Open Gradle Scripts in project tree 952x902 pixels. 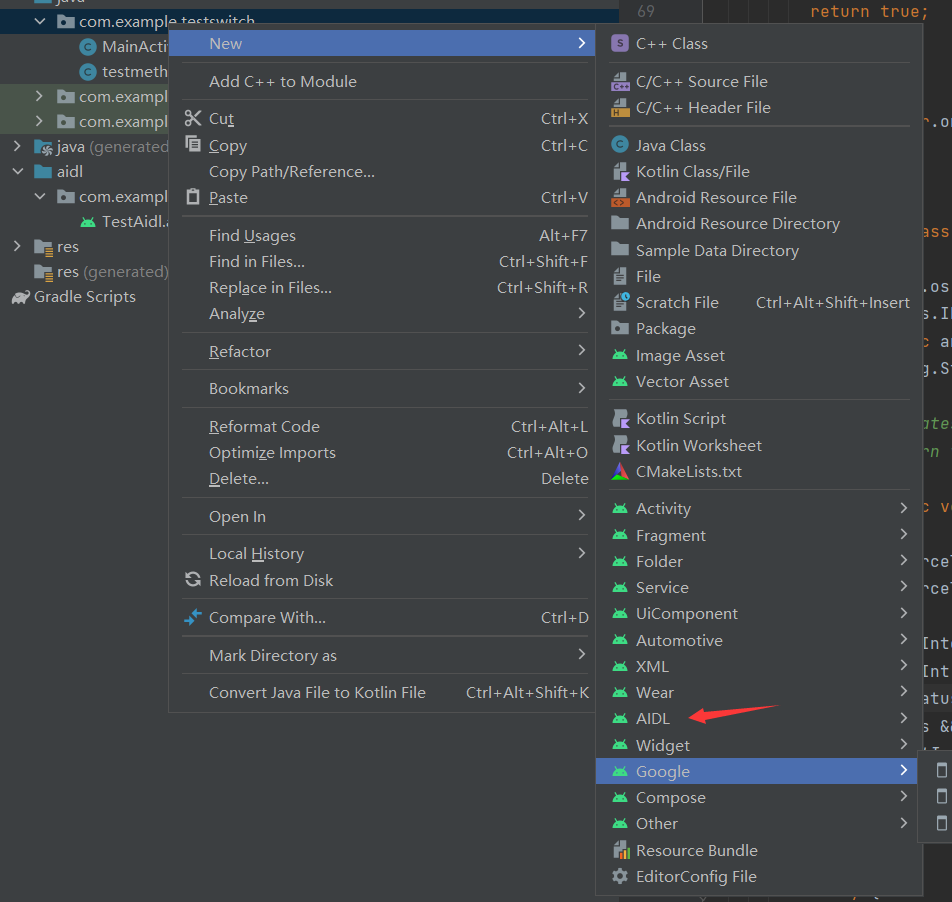(84, 297)
